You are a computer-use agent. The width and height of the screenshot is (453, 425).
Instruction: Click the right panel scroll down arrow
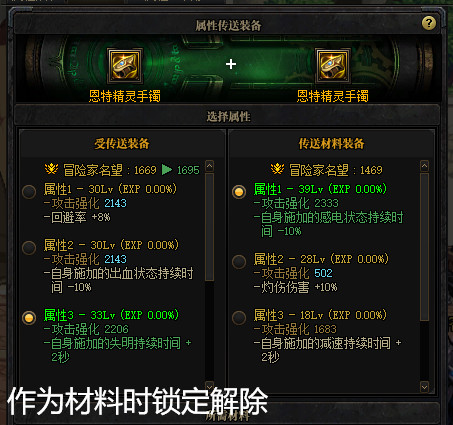point(424,387)
